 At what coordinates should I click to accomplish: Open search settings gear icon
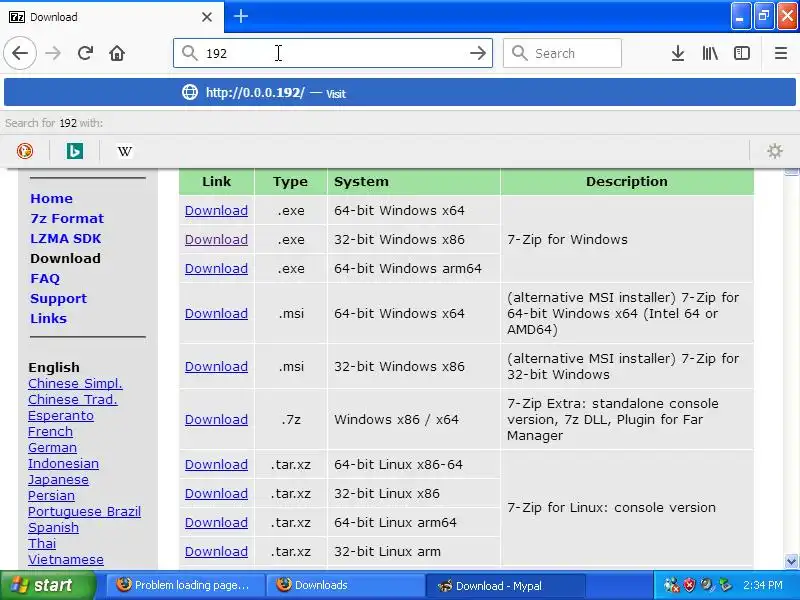point(774,151)
